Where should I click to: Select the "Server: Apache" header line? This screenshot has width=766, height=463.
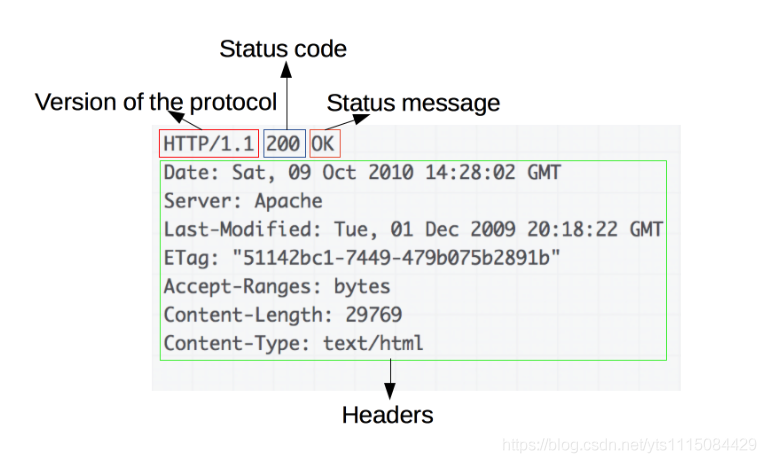coord(243,201)
